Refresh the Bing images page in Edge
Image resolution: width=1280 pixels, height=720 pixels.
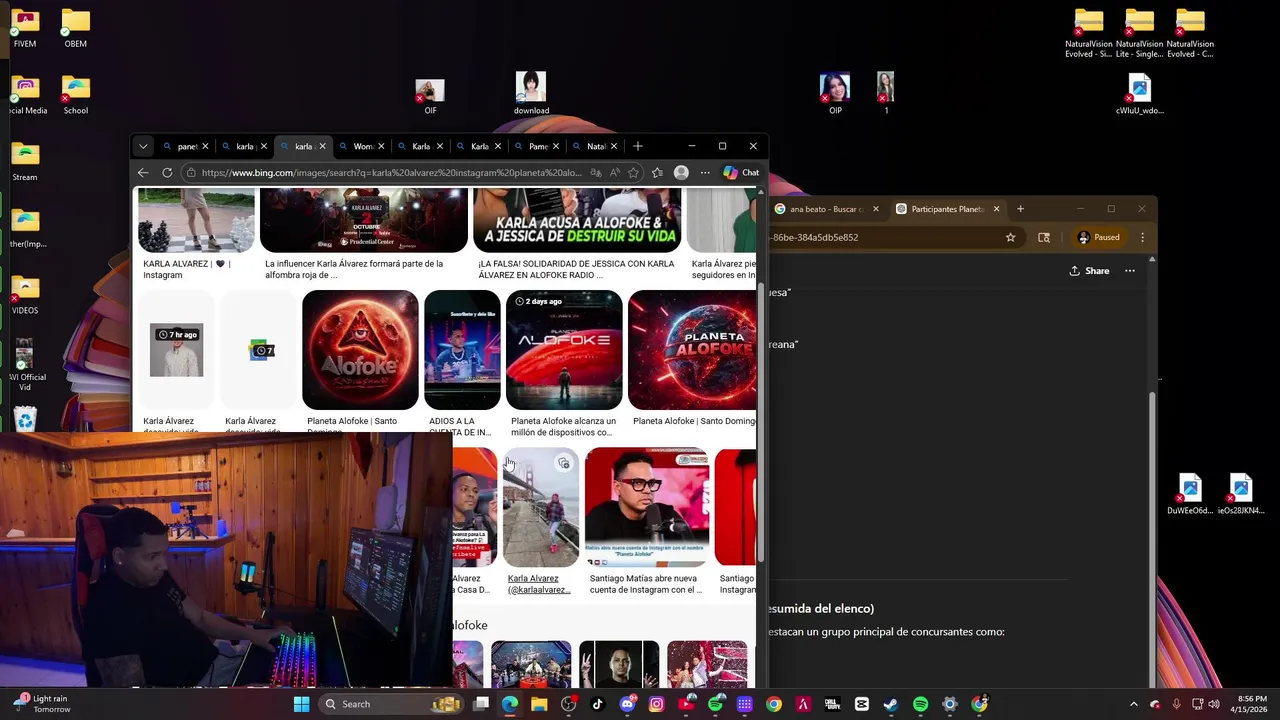coord(167,172)
